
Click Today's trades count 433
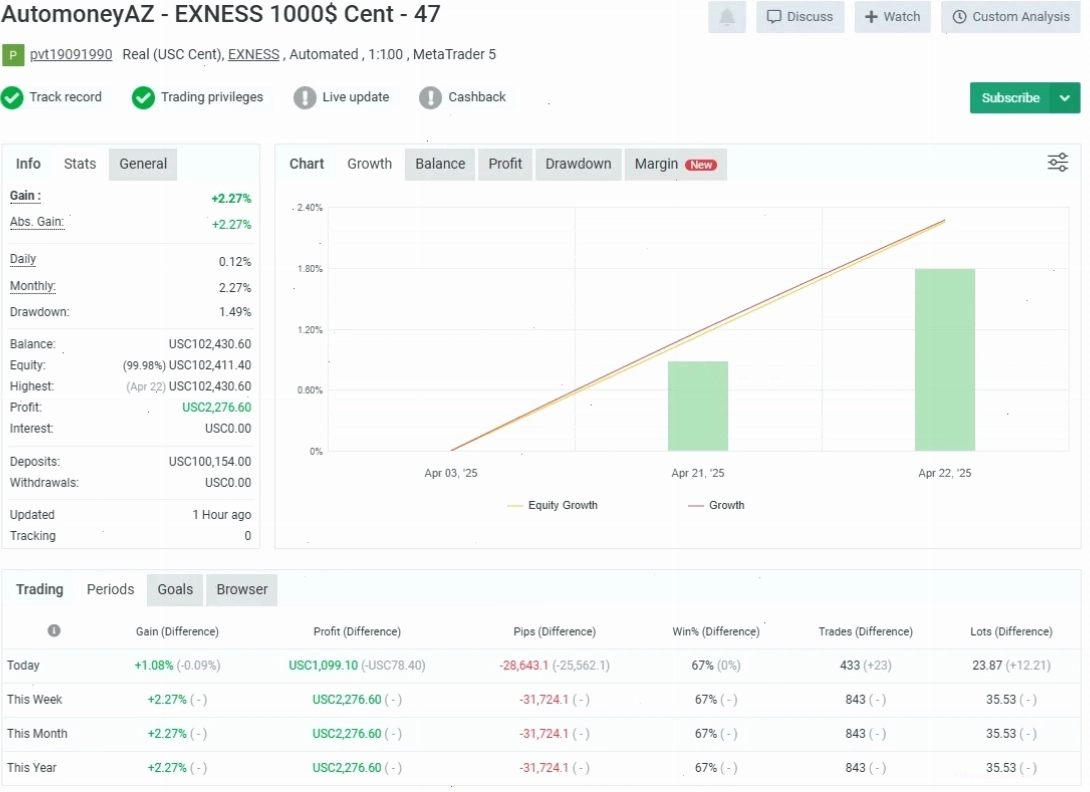[849, 665]
